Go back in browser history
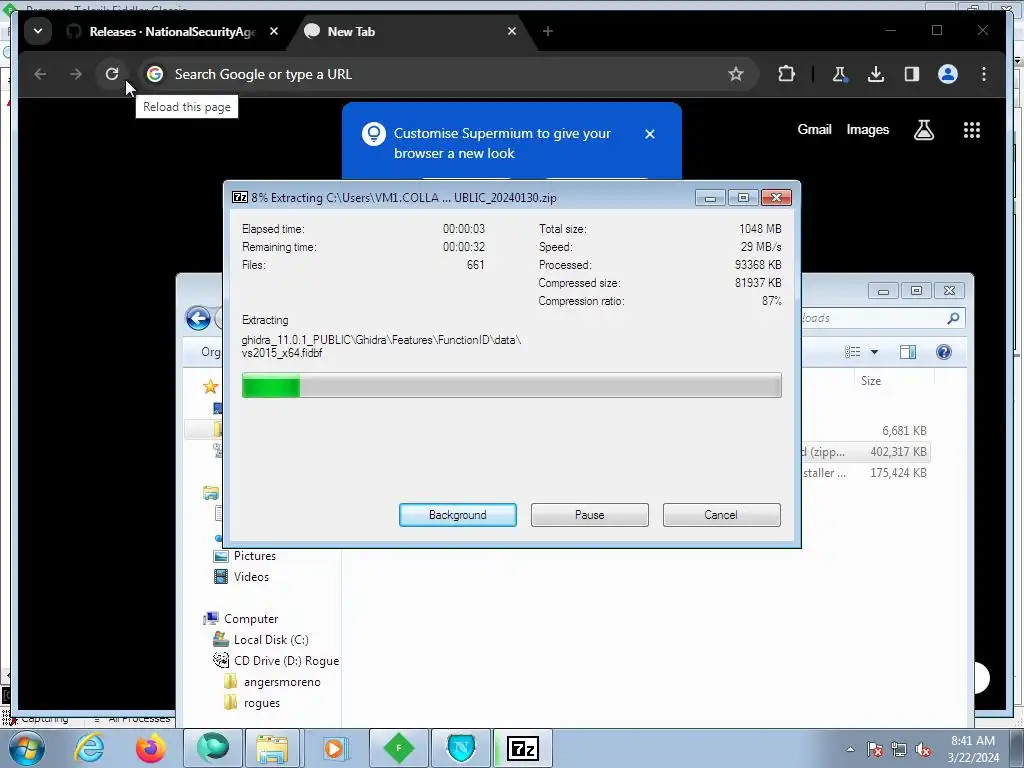This screenshot has height=768, width=1024. (x=40, y=74)
